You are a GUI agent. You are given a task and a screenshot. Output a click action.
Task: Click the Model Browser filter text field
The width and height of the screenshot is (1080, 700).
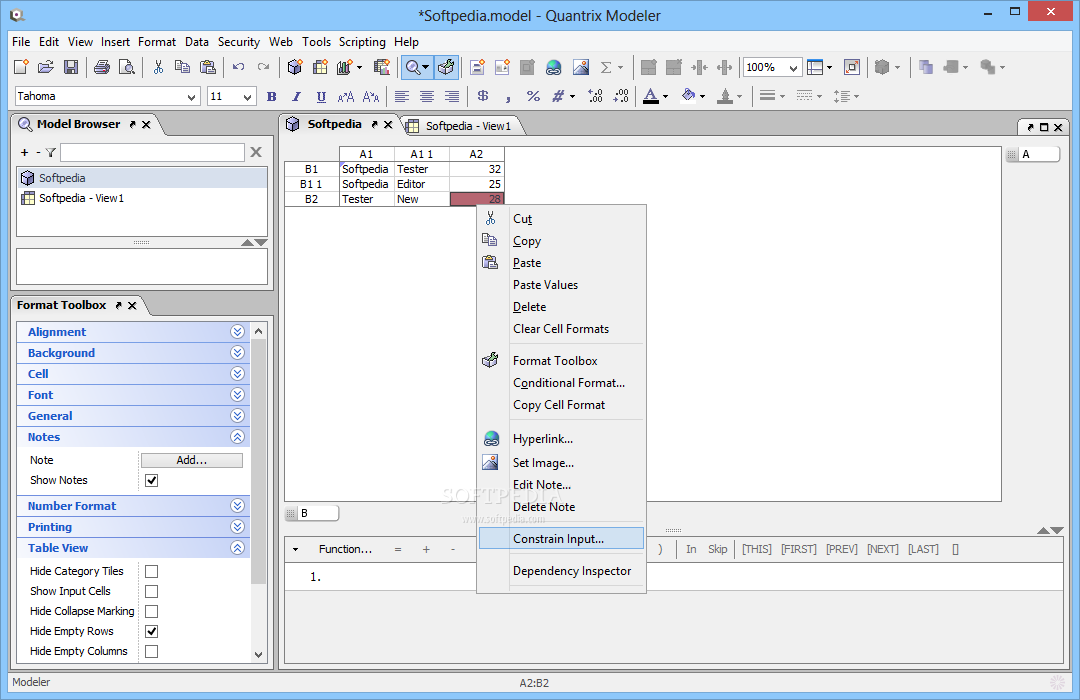pos(152,152)
